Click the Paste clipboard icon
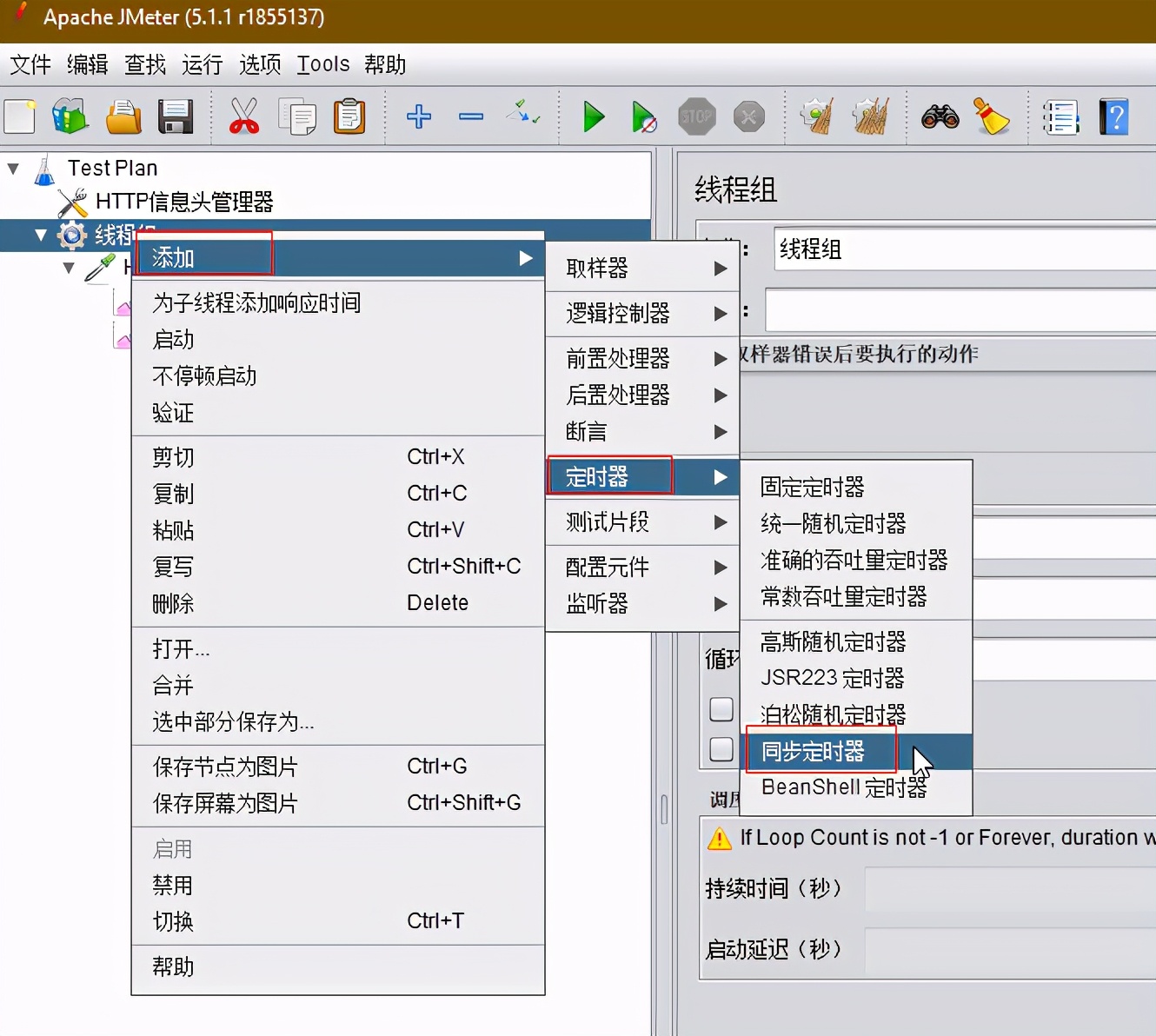The height and width of the screenshot is (1036, 1156). click(349, 116)
